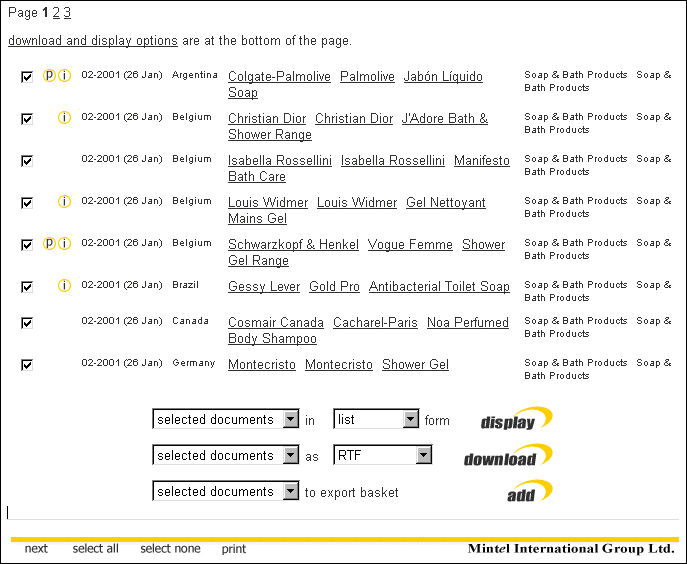Click the P icon in Colgate-Palmolive row
687x564 pixels.
pos(49,76)
